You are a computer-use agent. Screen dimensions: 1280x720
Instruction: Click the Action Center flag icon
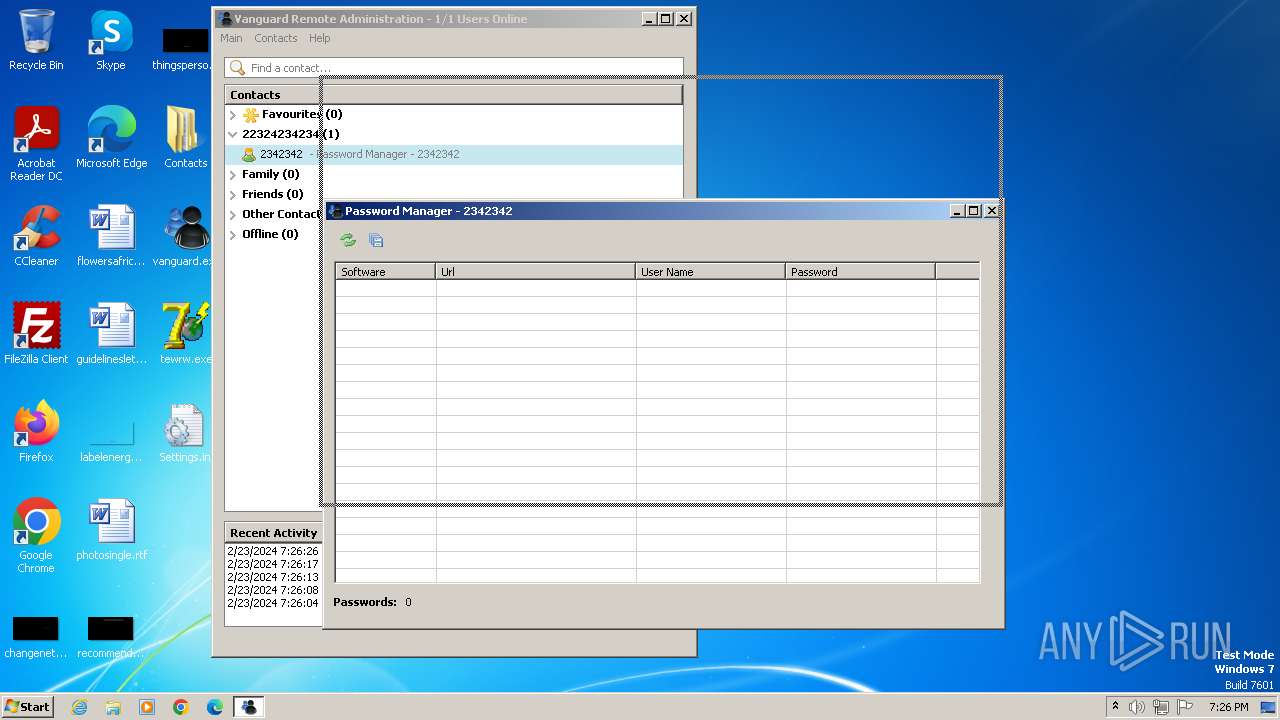pyautogui.click(x=1185, y=707)
